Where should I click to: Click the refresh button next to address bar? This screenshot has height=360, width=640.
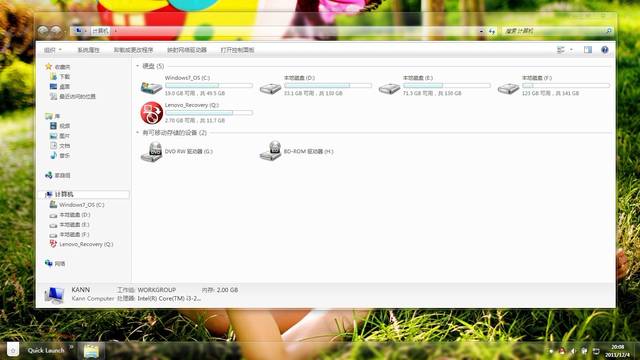pos(492,31)
